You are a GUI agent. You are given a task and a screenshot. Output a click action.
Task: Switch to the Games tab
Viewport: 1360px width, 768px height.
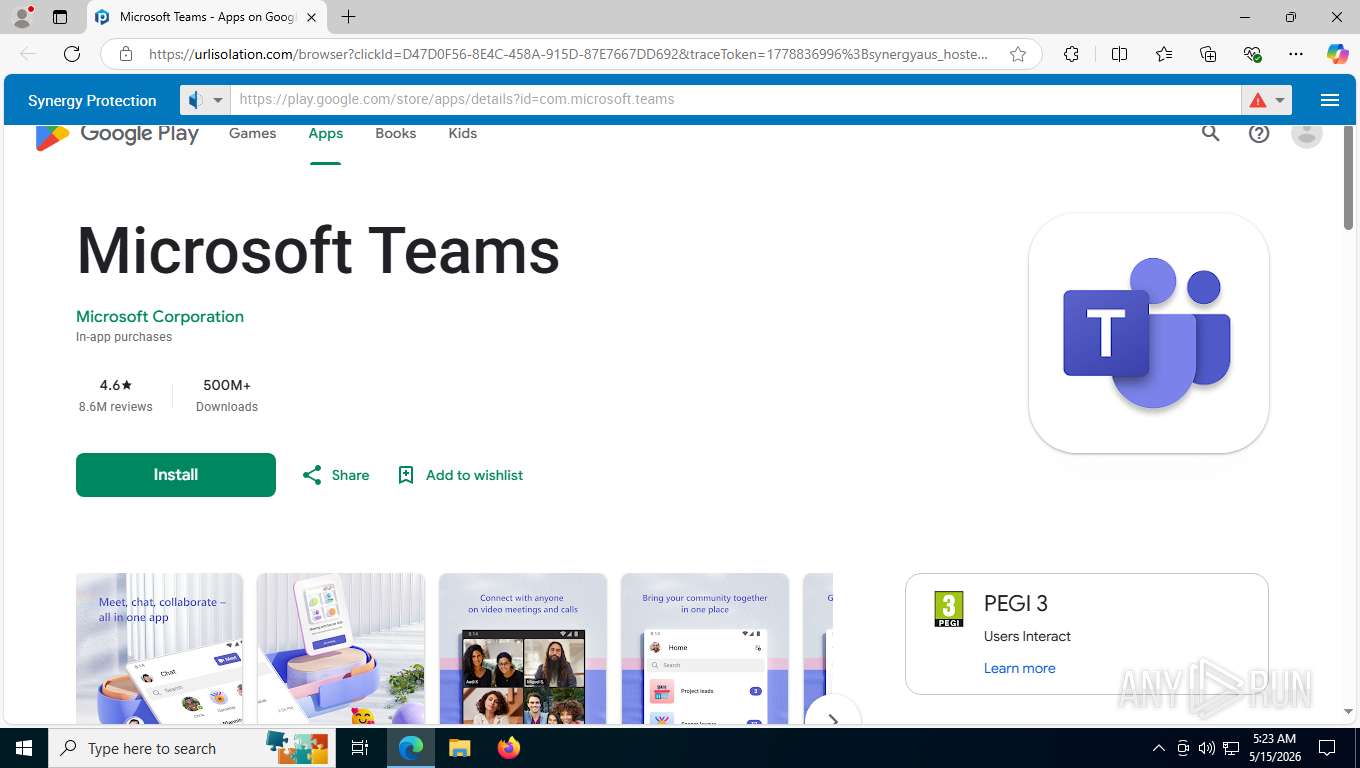pyautogui.click(x=252, y=133)
